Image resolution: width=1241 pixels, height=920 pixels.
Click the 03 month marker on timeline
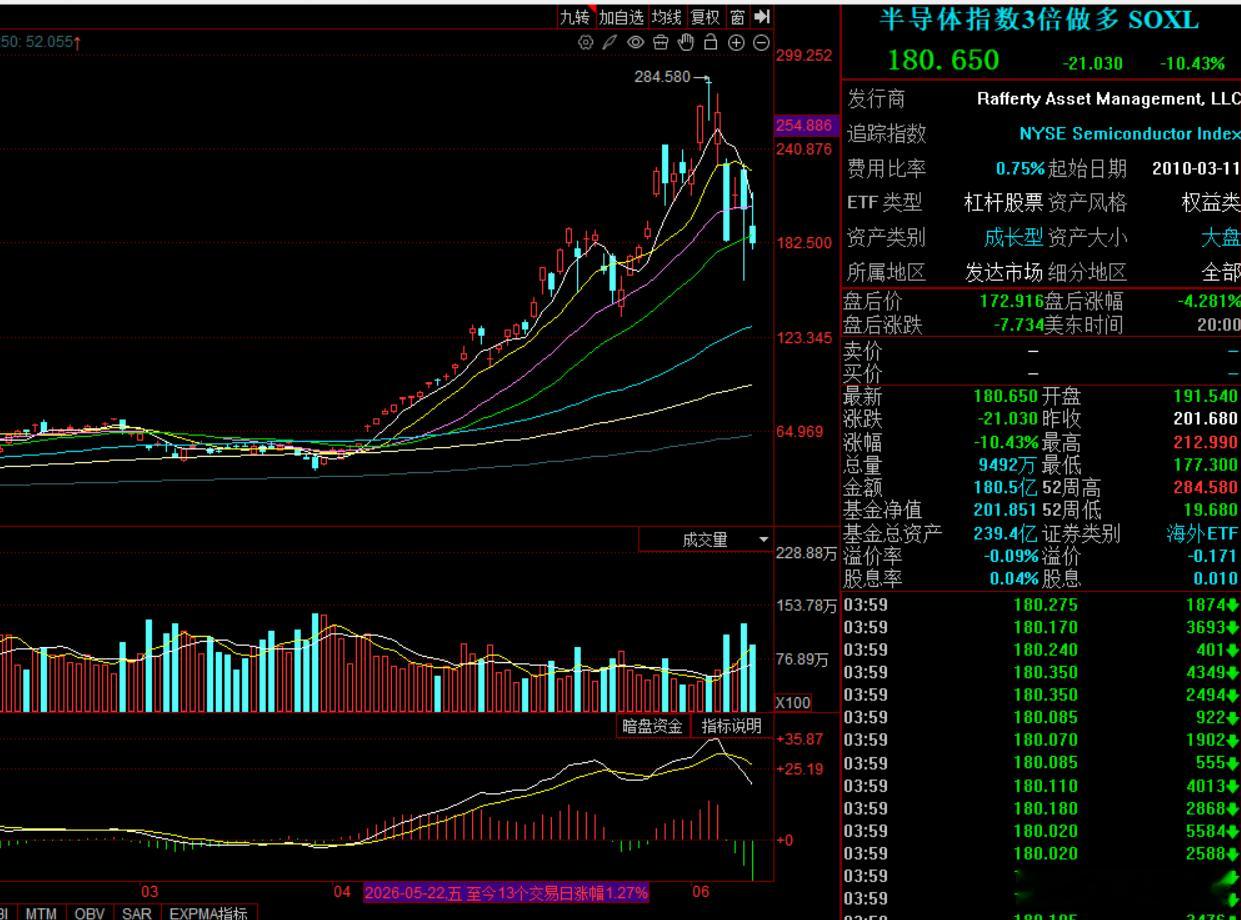coord(149,891)
